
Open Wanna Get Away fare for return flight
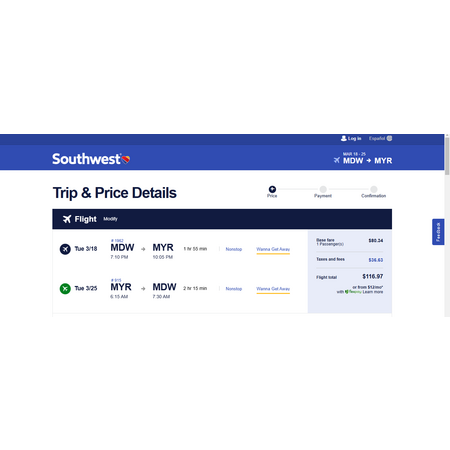click(273, 289)
